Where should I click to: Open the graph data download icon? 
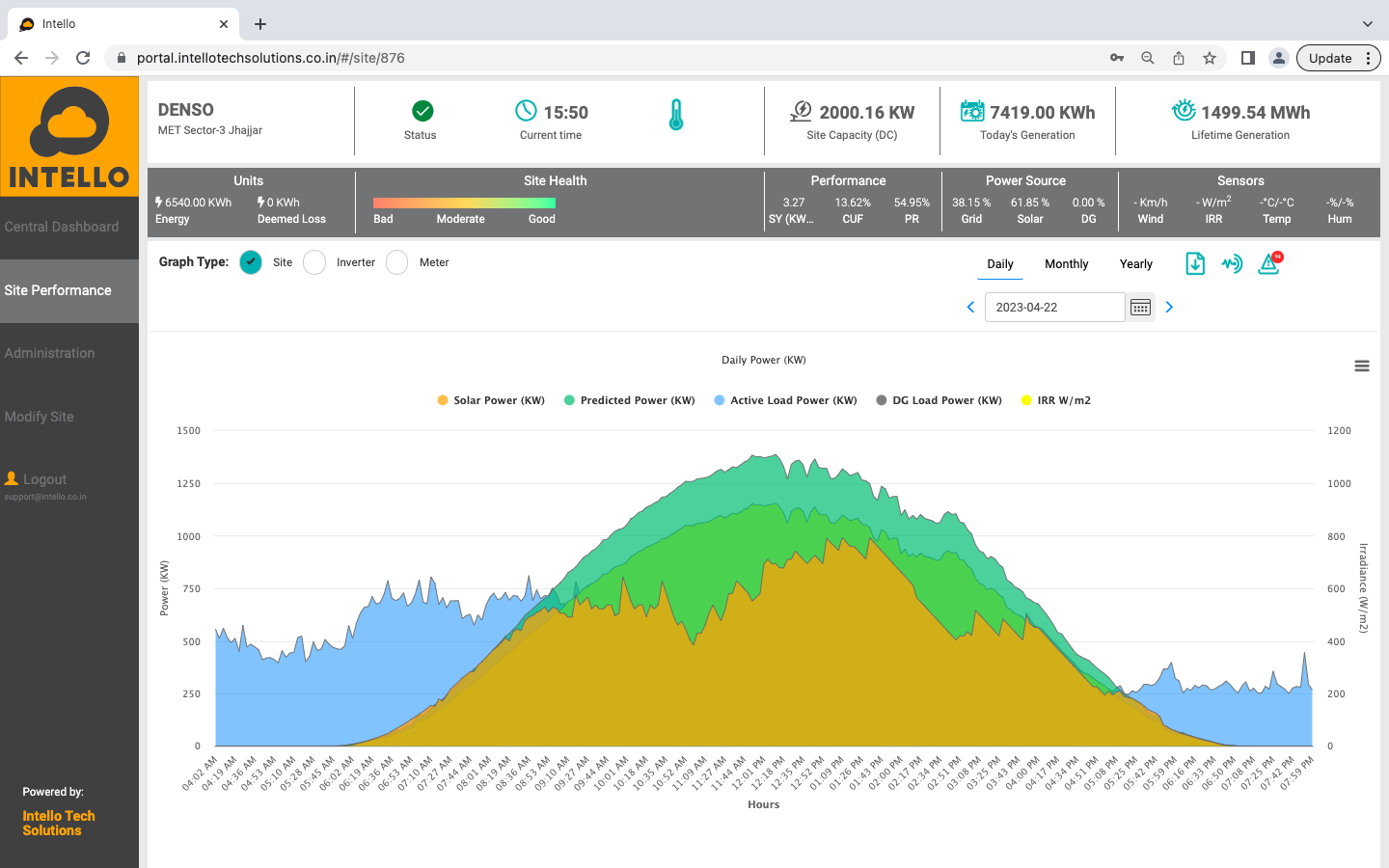1195,262
